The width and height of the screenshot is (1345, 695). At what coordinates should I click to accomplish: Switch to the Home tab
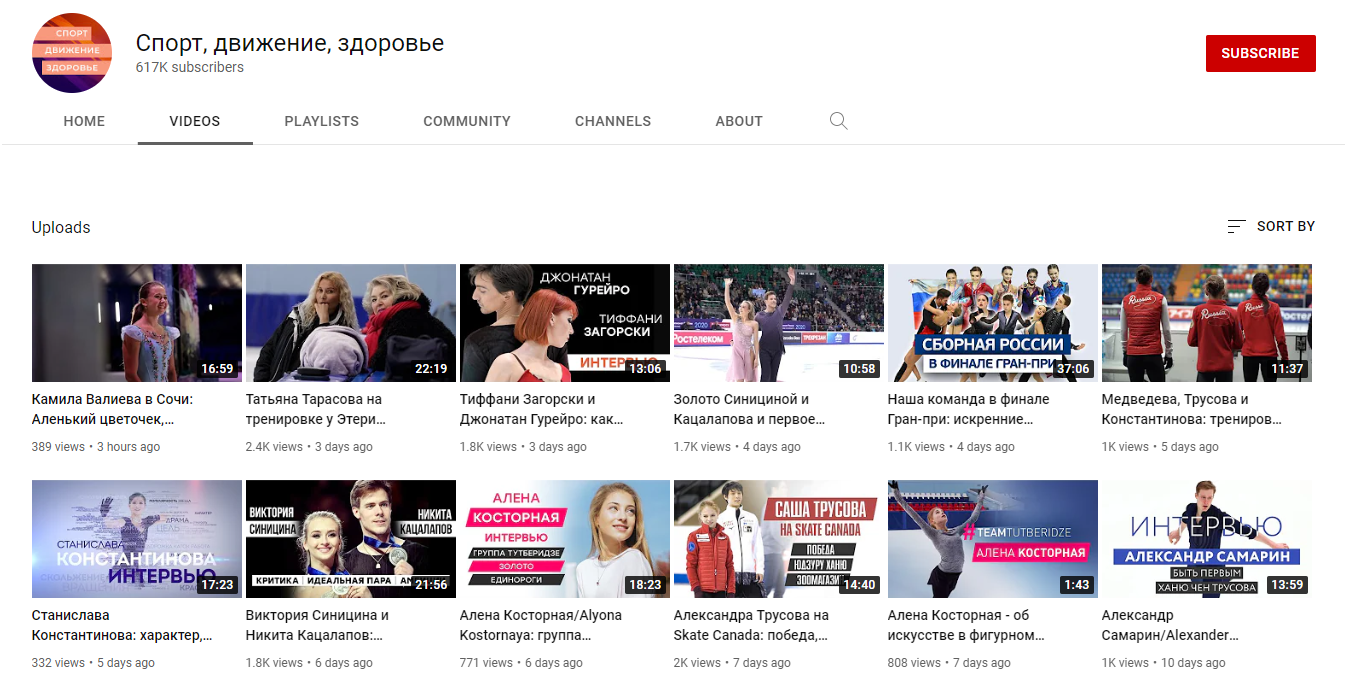coord(84,121)
